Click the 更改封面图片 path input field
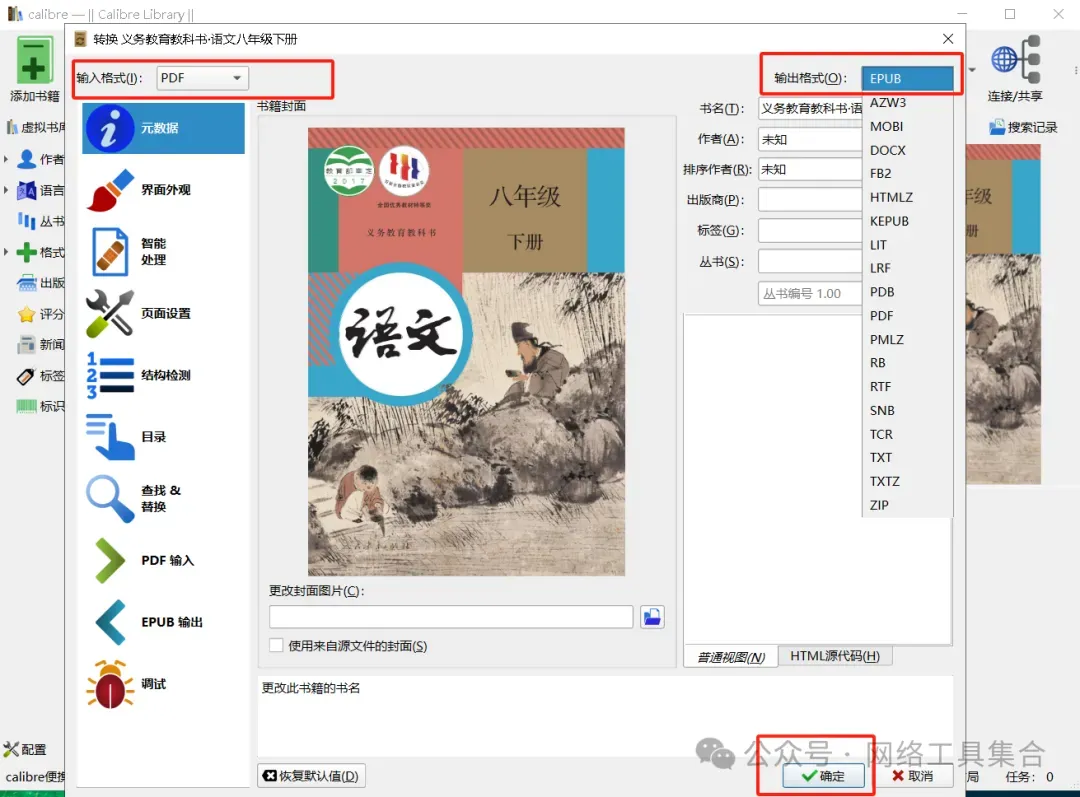1080x797 pixels. pyautogui.click(x=451, y=617)
